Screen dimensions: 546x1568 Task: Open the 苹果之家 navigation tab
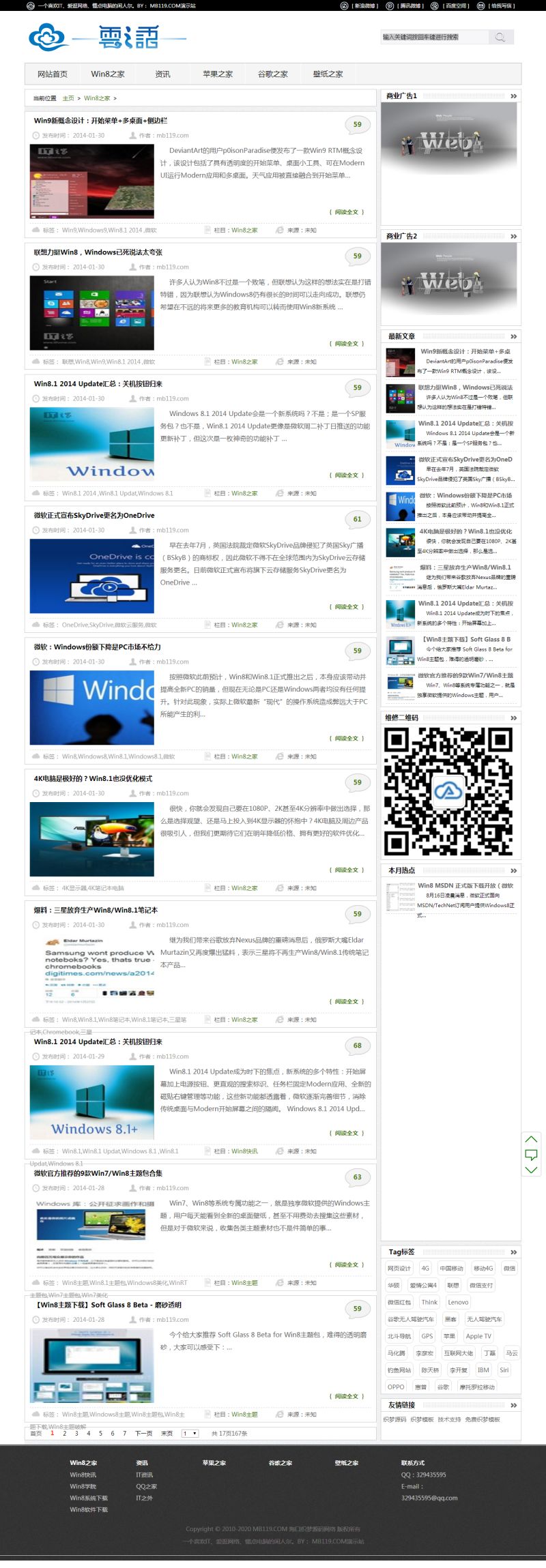(x=218, y=74)
